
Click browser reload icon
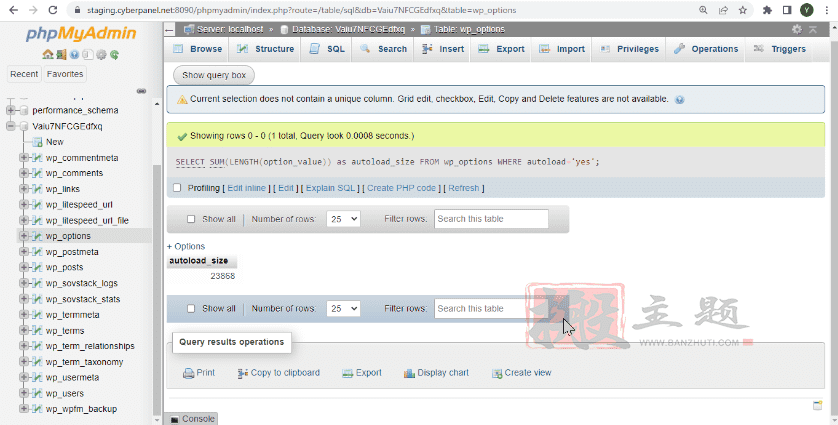[52, 10]
